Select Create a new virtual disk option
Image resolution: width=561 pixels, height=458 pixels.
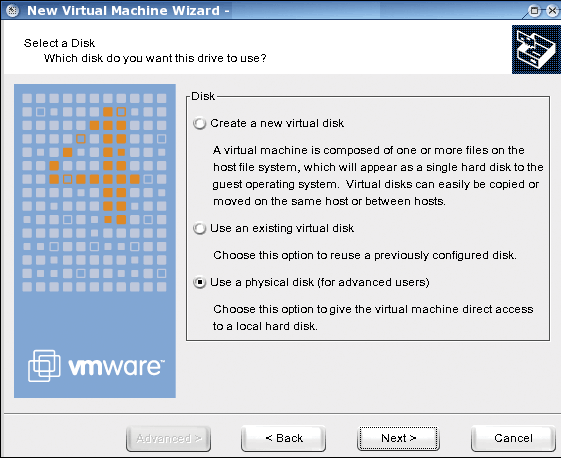199,123
